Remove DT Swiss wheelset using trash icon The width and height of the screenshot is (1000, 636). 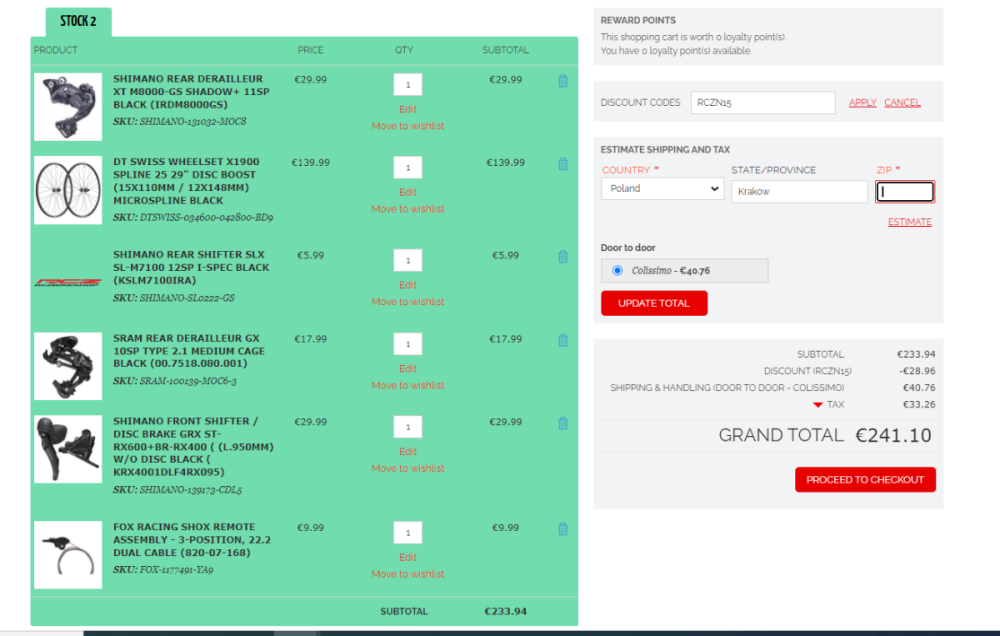point(562,164)
